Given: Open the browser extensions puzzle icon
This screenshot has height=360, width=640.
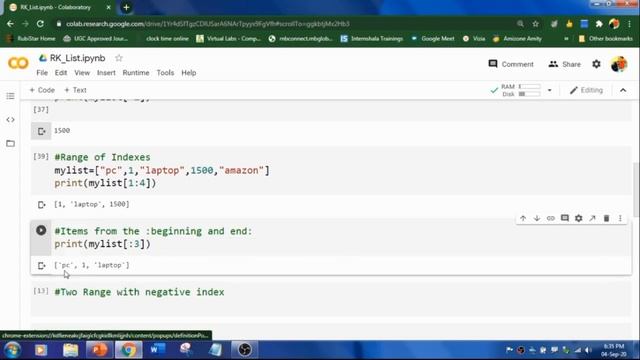Looking at the screenshot, I should pos(599,24).
